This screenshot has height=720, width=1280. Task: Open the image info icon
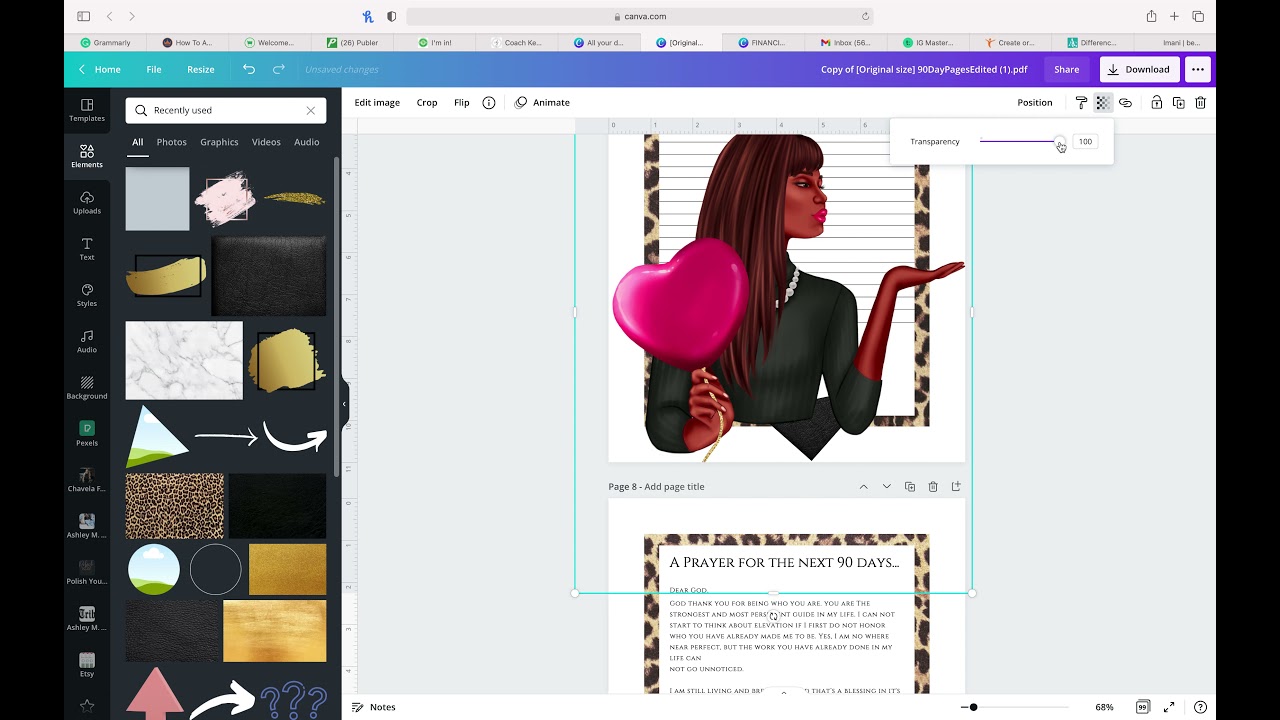point(489,102)
